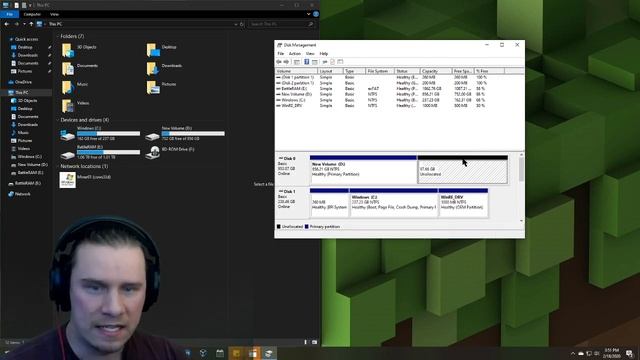
Task: Click This PC in the navigation pane
Action: (x=22, y=93)
